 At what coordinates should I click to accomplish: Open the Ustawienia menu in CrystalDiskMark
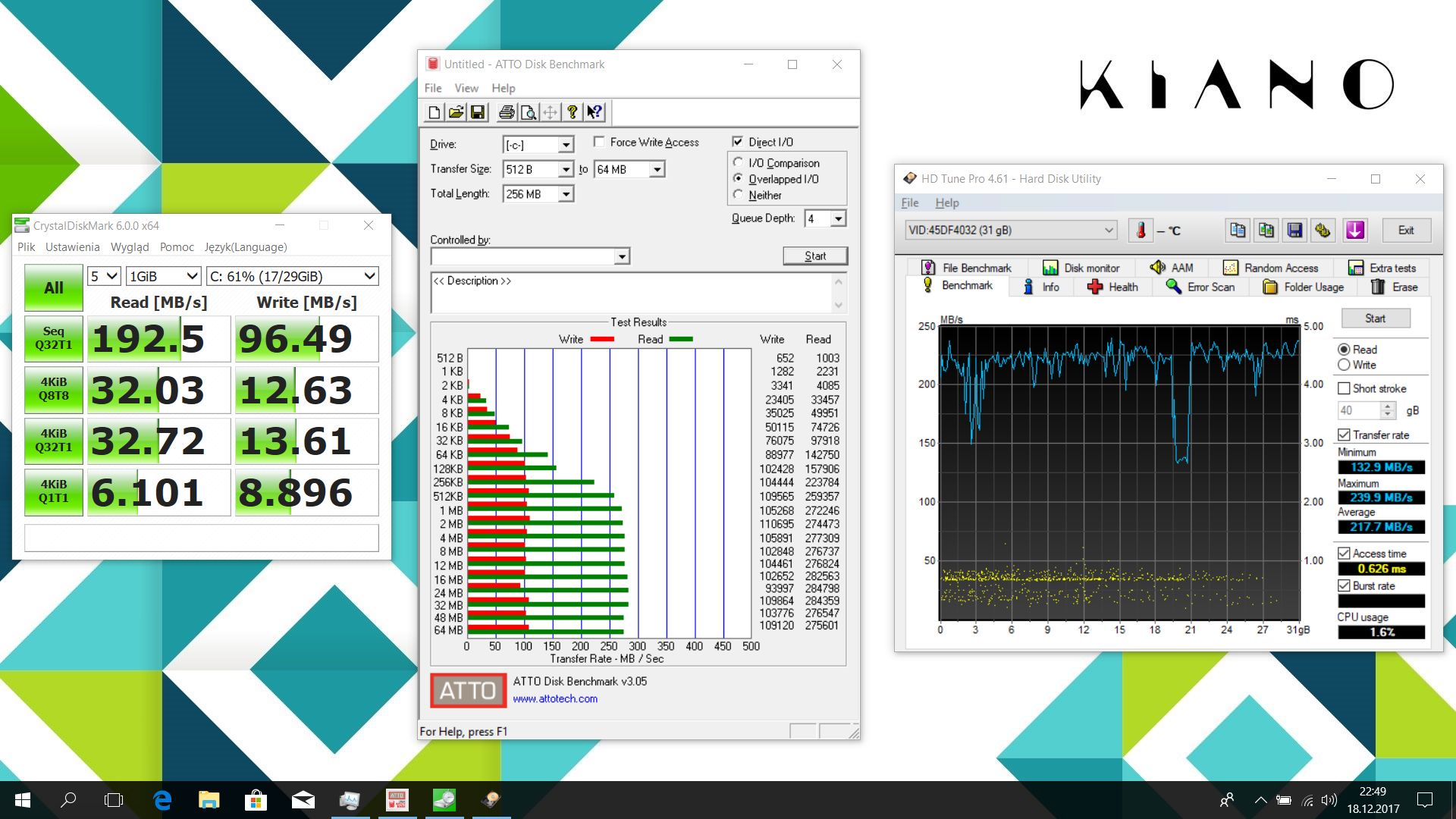pyautogui.click(x=72, y=246)
